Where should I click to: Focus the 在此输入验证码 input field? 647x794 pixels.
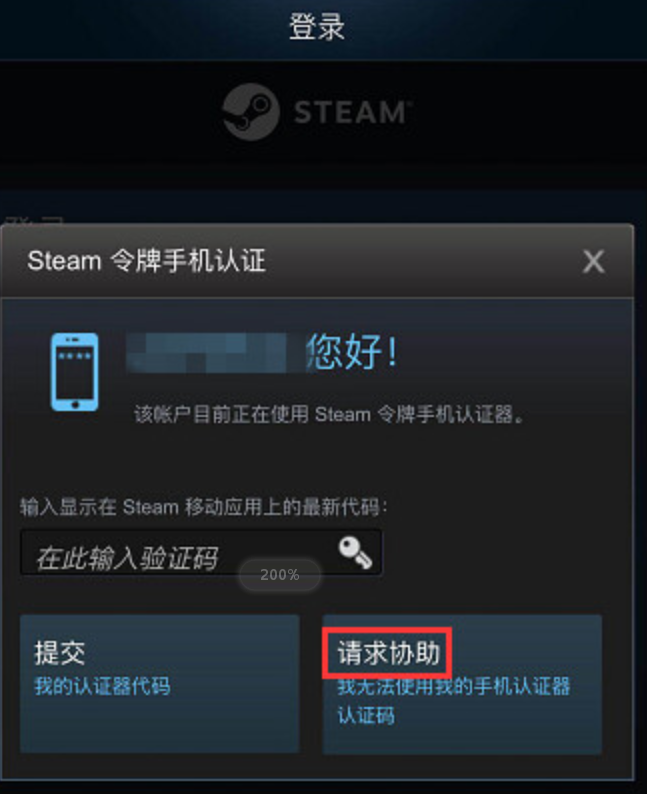[201, 552]
